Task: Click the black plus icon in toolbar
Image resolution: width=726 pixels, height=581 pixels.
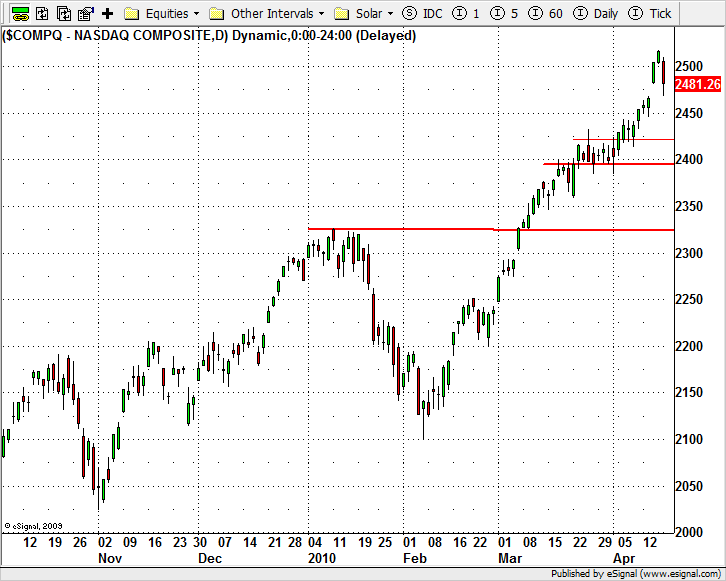Action: 107,13
